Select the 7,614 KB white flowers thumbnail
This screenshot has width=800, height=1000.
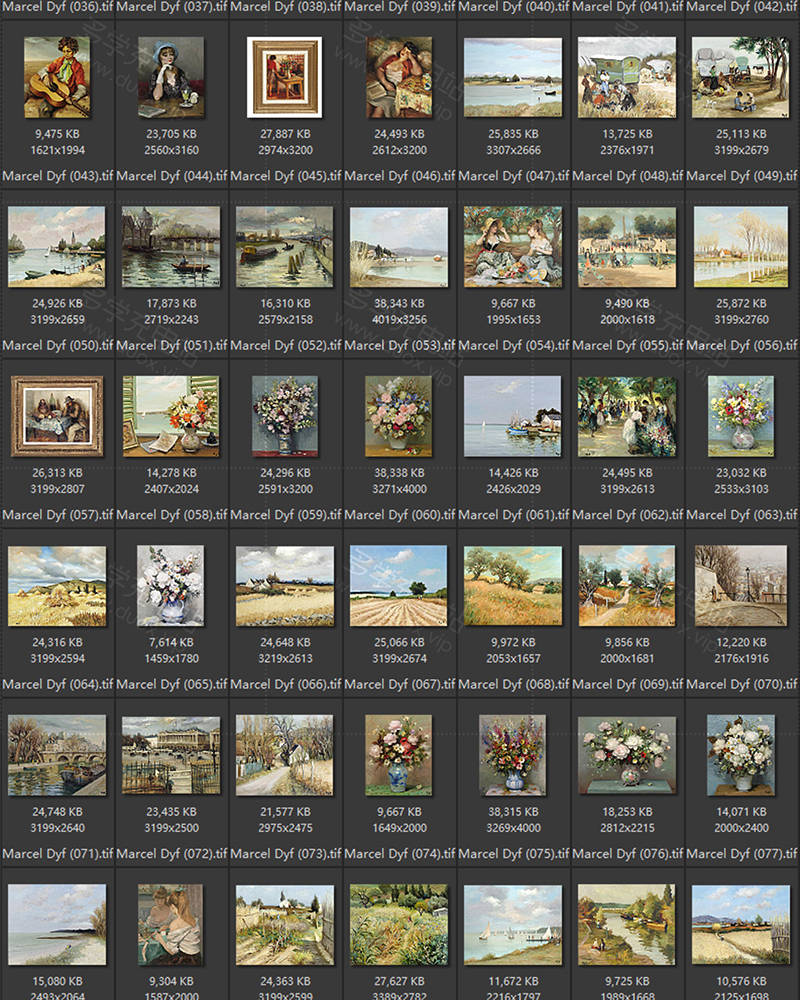coord(170,586)
